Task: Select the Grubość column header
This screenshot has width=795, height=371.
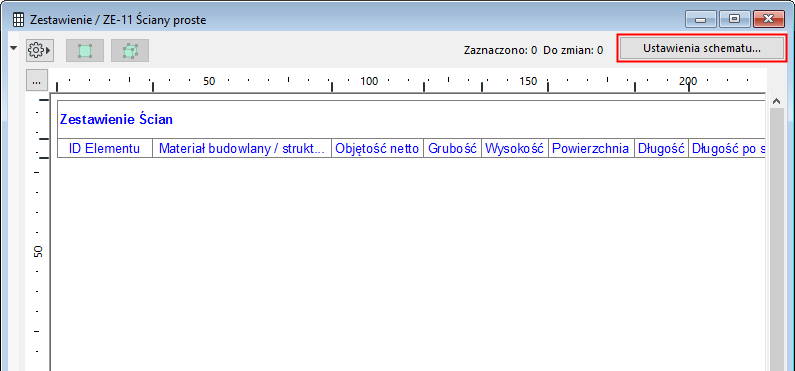Action: [x=452, y=149]
